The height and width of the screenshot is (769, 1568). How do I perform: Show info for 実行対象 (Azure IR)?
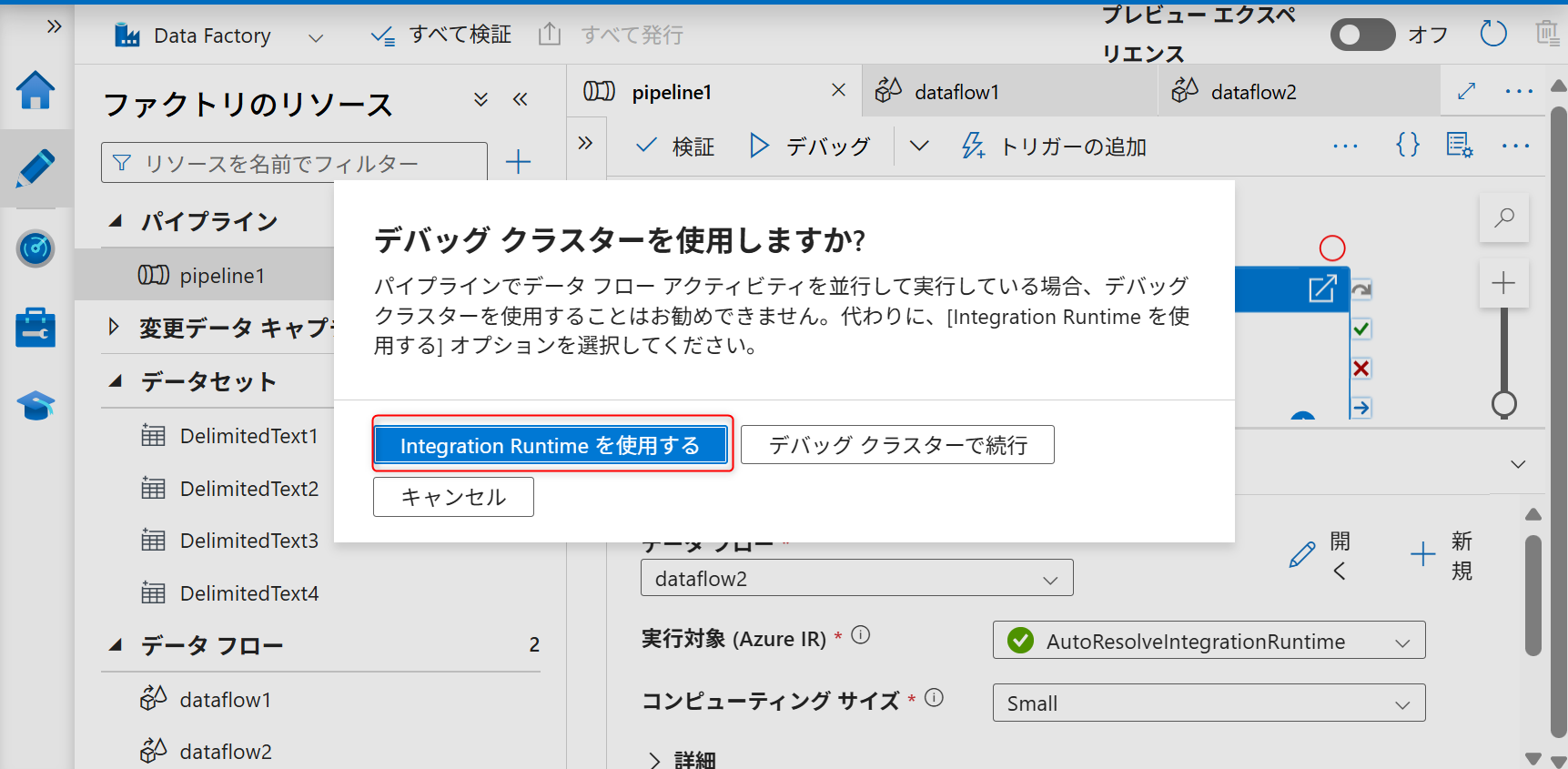coord(860,635)
